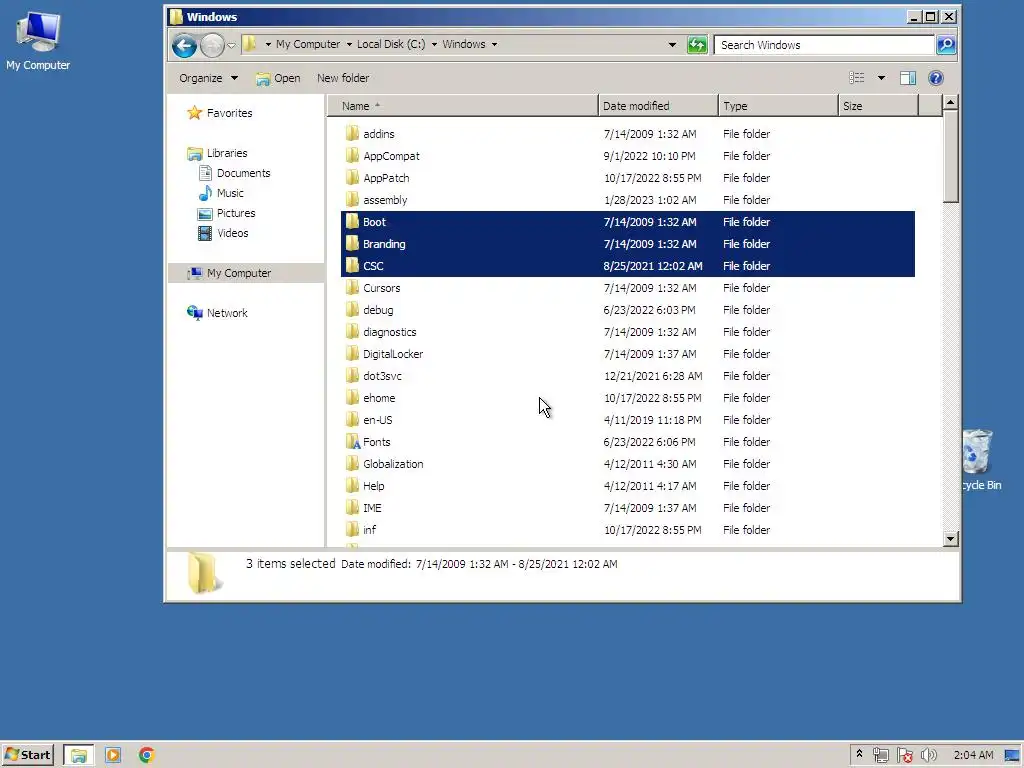
Task: Click My Computer in the address breadcrumb
Action: tap(308, 44)
